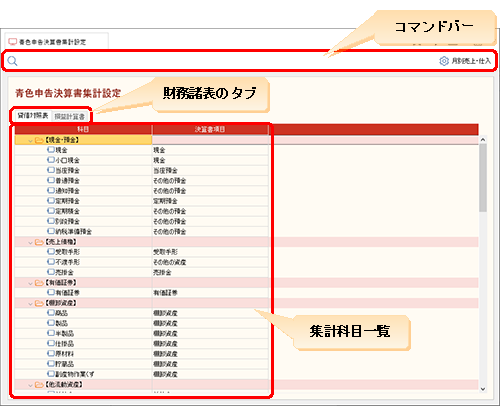Screen dimensions: 500x406
Task: Click the account icon beside 小口現金
Action: (x=51, y=160)
